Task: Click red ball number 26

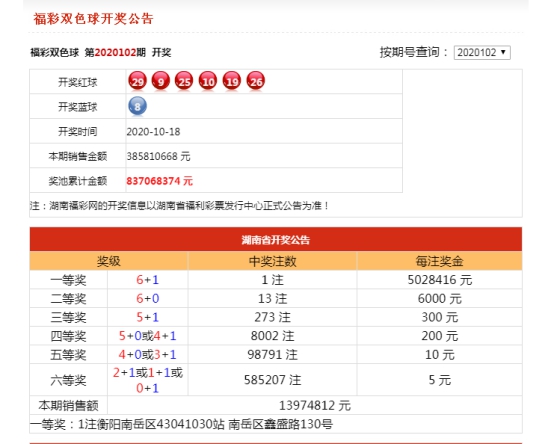Action: click(x=255, y=81)
